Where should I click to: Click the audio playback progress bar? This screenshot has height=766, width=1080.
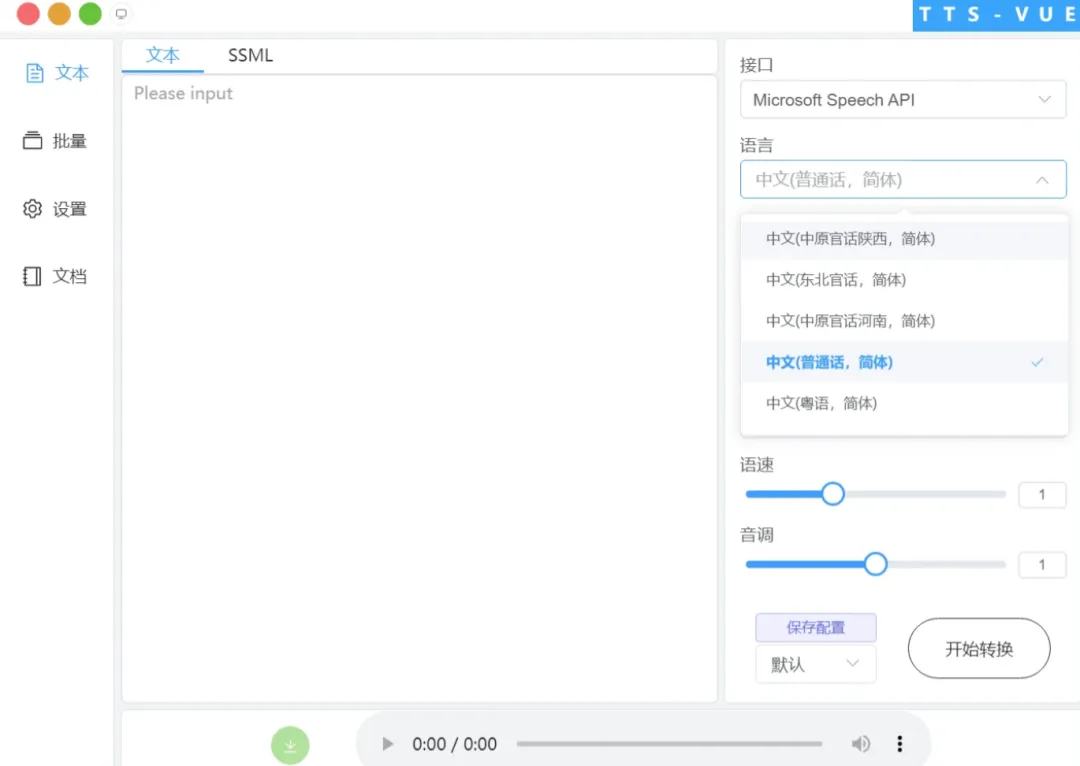669,744
